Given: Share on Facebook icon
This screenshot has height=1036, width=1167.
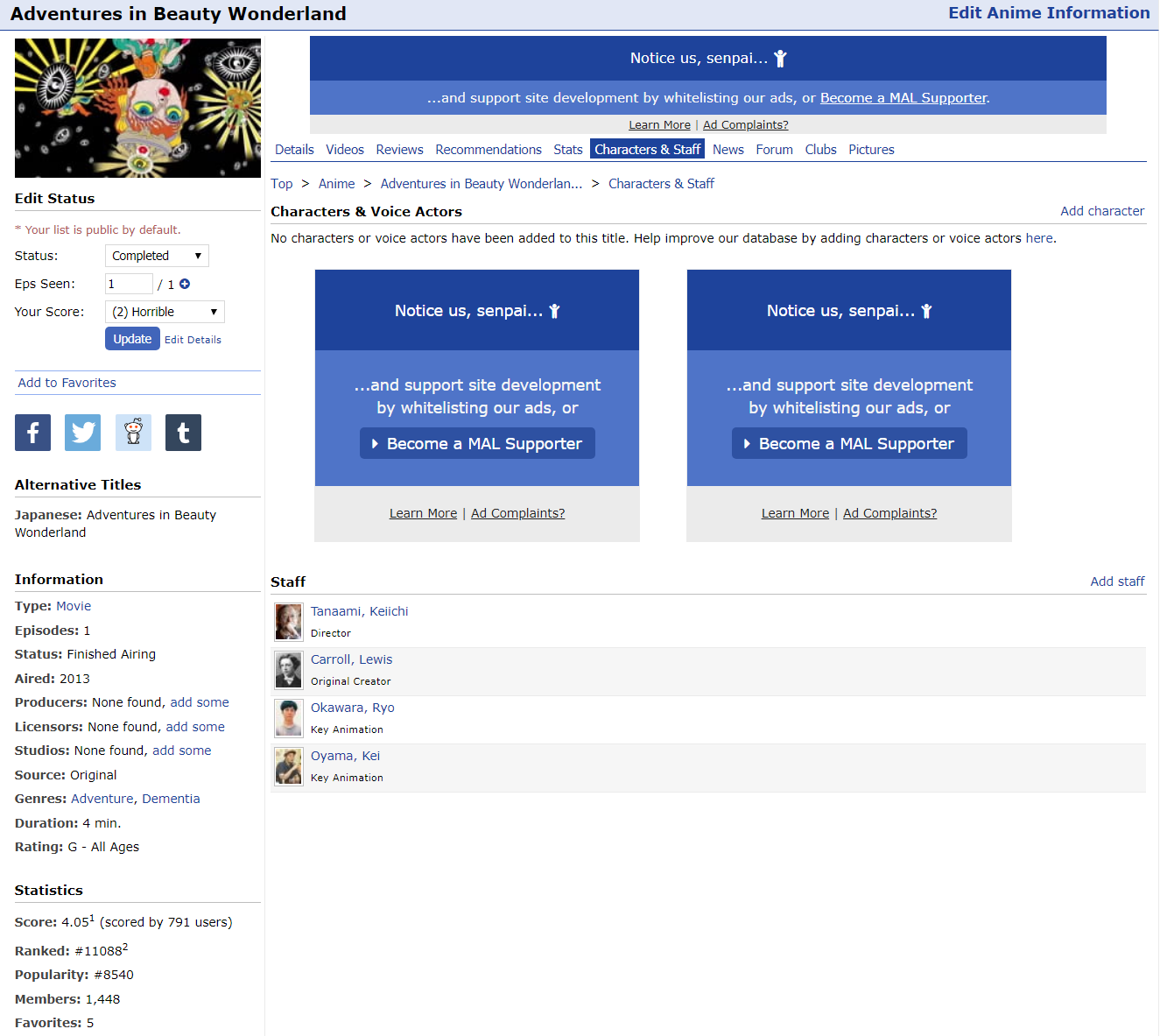Looking at the screenshot, I should [x=32, y=433].
